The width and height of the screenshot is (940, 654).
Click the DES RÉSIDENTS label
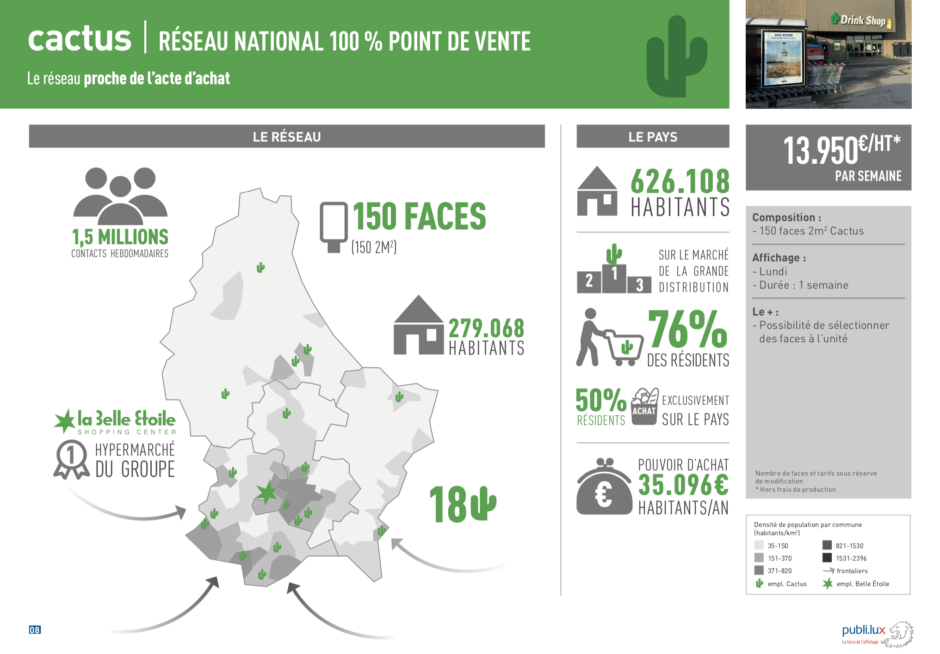688,360
